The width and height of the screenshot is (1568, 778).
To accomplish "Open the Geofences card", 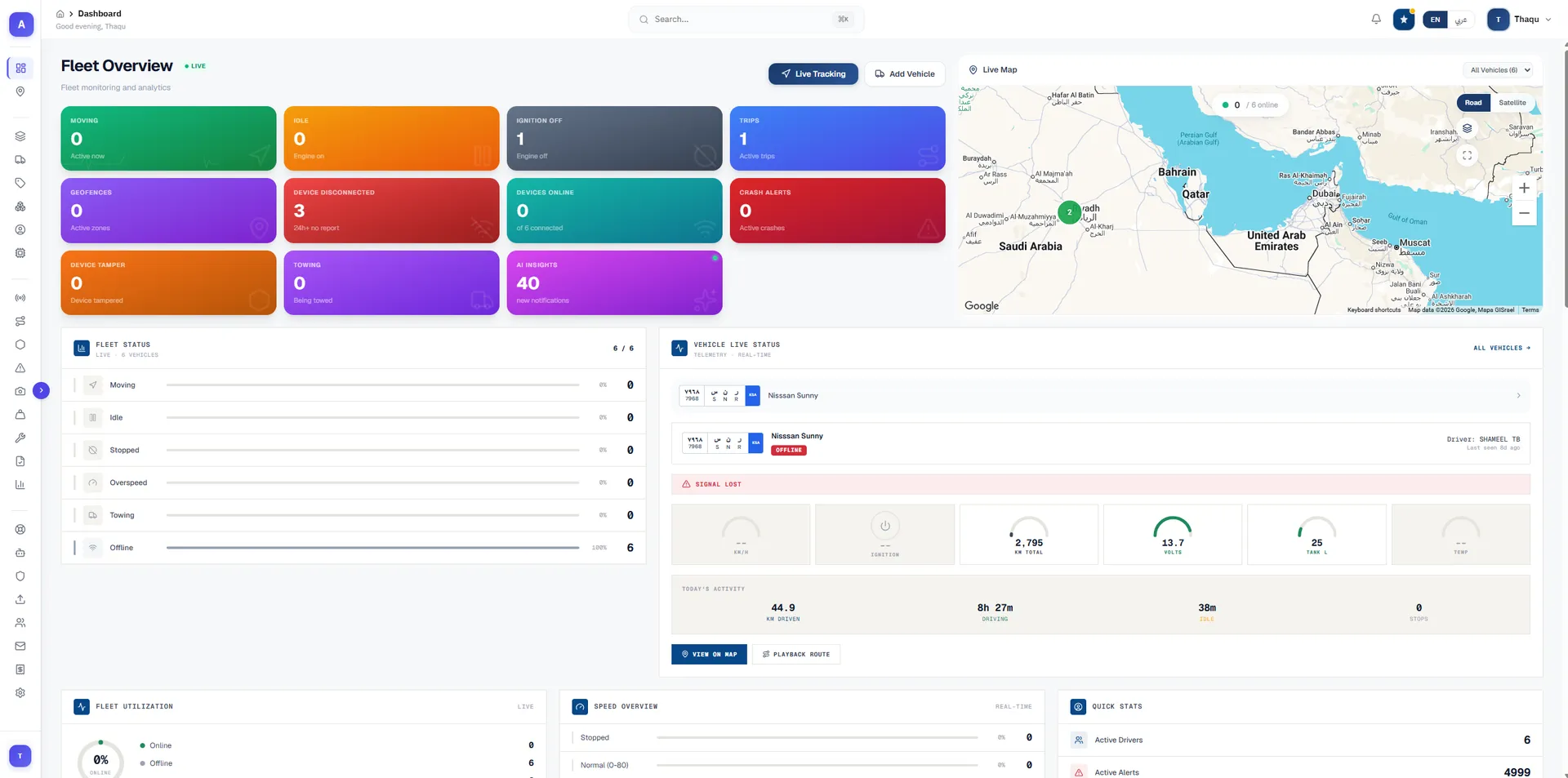I will (x=168, y=211).
